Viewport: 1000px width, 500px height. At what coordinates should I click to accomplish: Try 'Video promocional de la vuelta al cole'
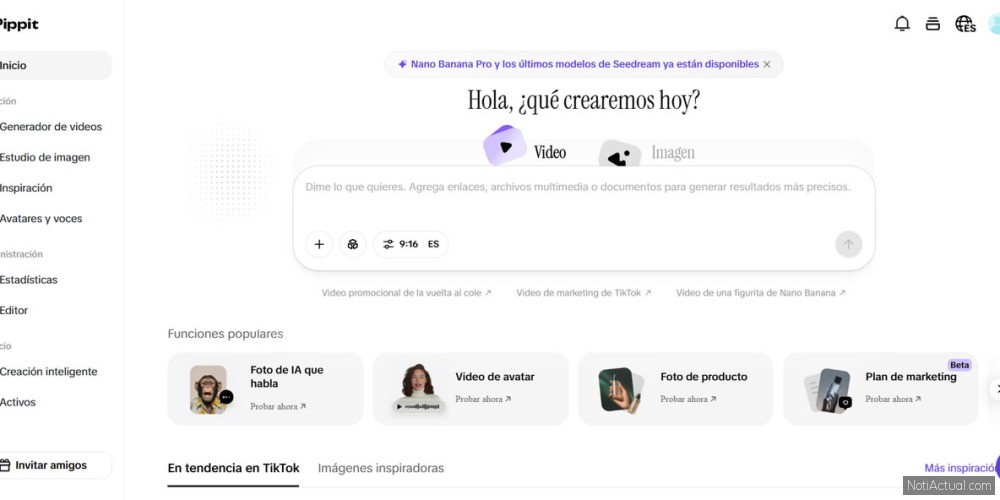[x=406, y=293]
